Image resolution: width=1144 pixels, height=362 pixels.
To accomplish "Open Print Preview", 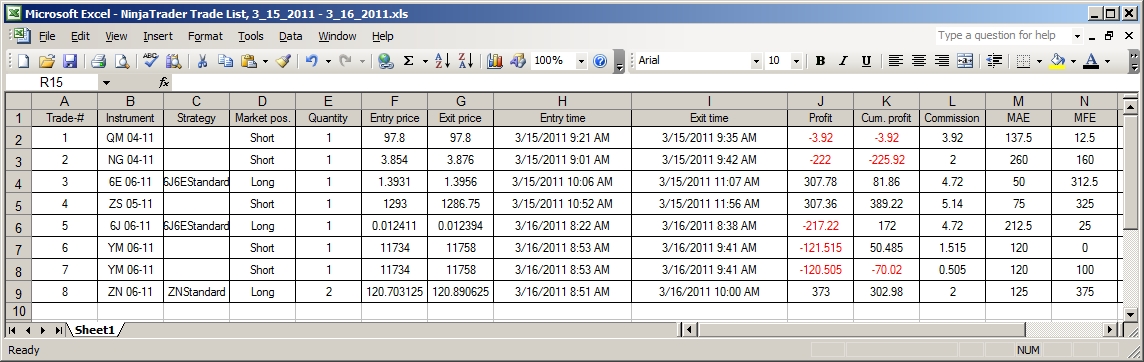I will [121, 61].
